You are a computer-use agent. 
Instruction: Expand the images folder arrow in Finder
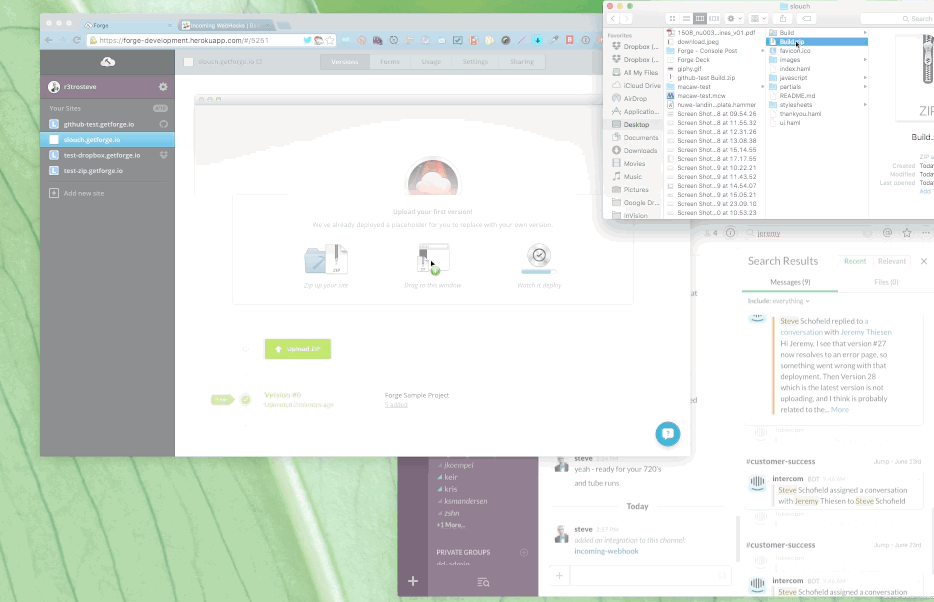click(865, 60)
